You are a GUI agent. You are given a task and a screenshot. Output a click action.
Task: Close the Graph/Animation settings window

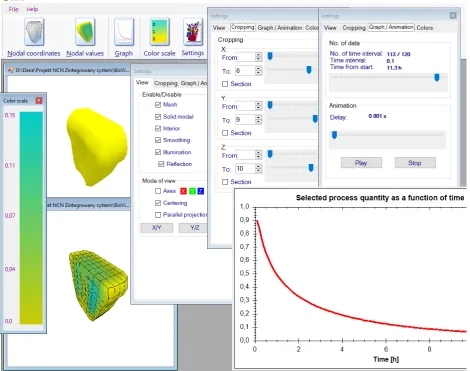pyautogui.click(x=453, y=15)
